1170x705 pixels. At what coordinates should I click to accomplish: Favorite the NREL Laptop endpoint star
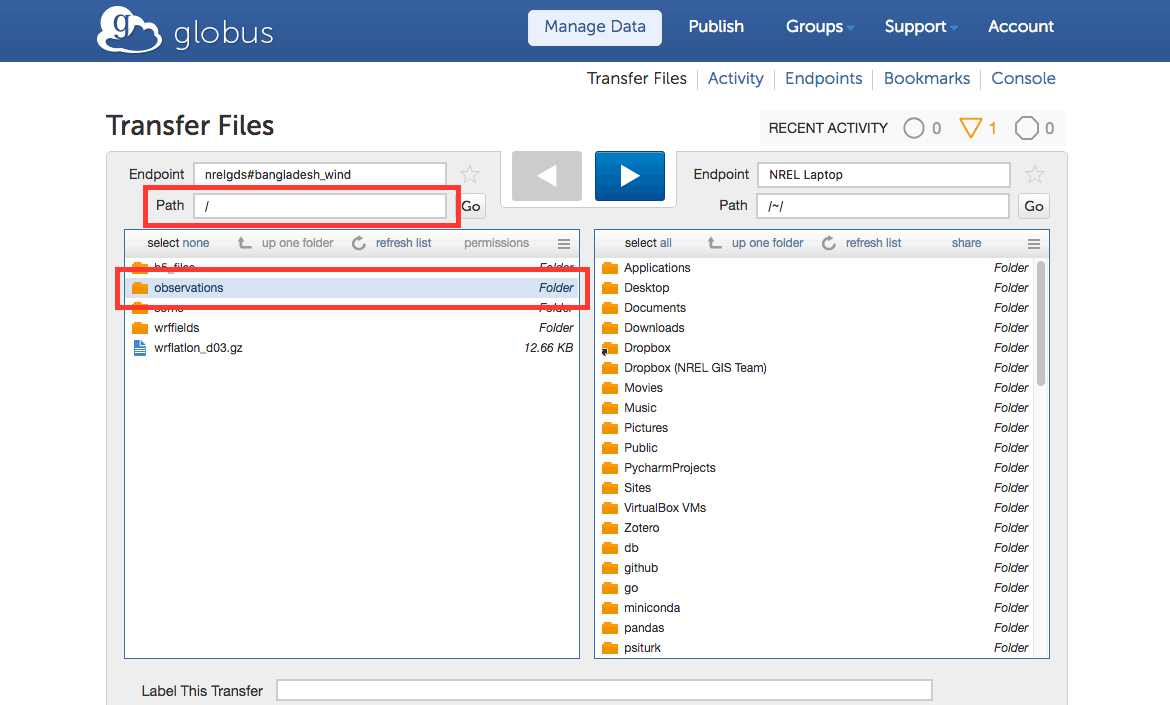[1034, 175]
